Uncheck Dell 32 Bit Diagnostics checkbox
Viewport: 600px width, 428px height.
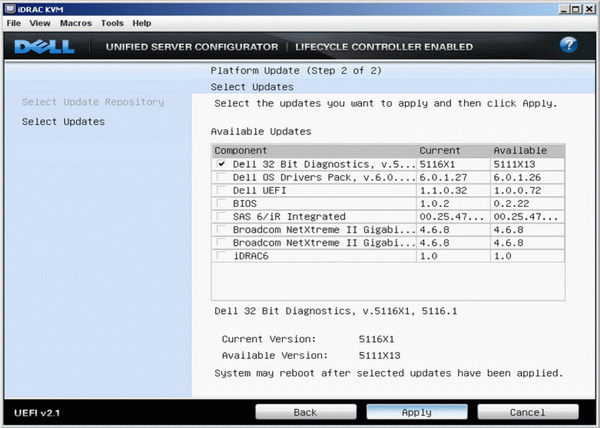(221, 164)
